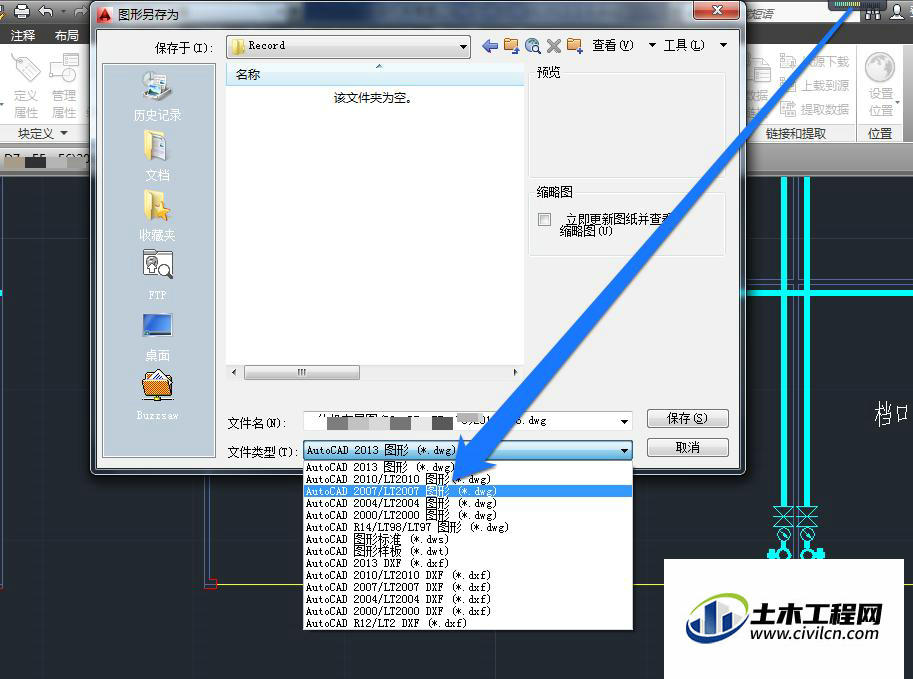Image resolution: width=913 pixels, height=679 pixels.
Task: Select AutoCAD 2013 DXF (*.dxf) option
Action: coord(468,563)
